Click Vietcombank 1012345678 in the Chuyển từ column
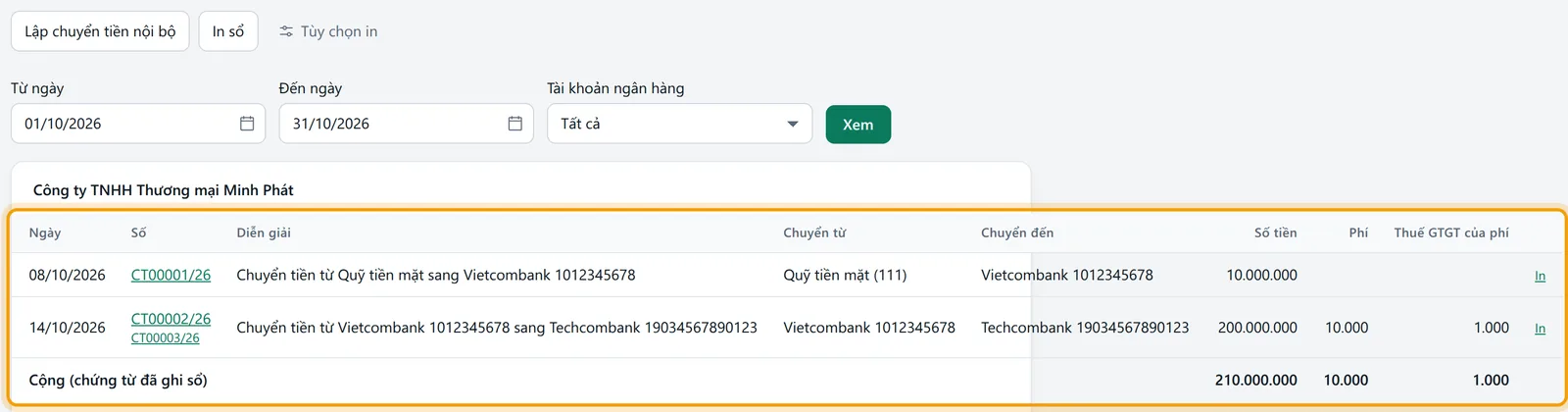 tap(869, 328)
